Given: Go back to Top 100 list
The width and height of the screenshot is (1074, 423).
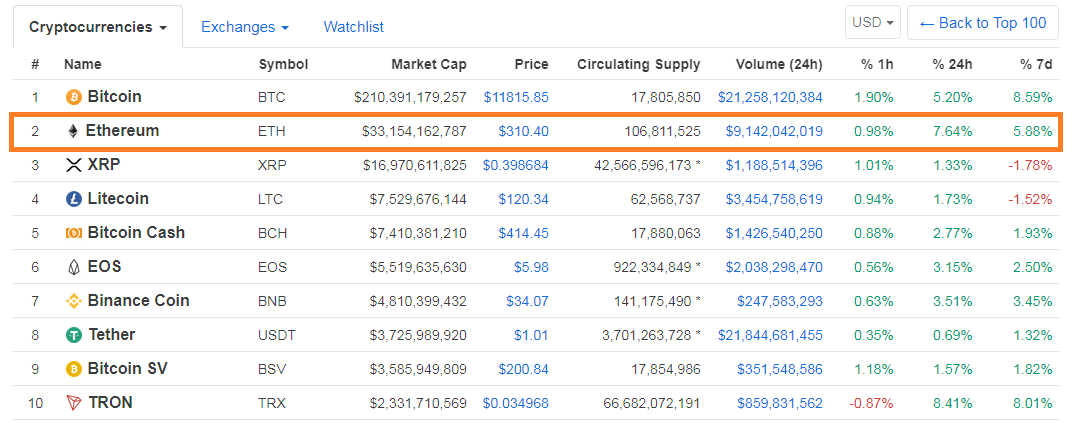Looking at the screenshot, I should coord(981,22).
